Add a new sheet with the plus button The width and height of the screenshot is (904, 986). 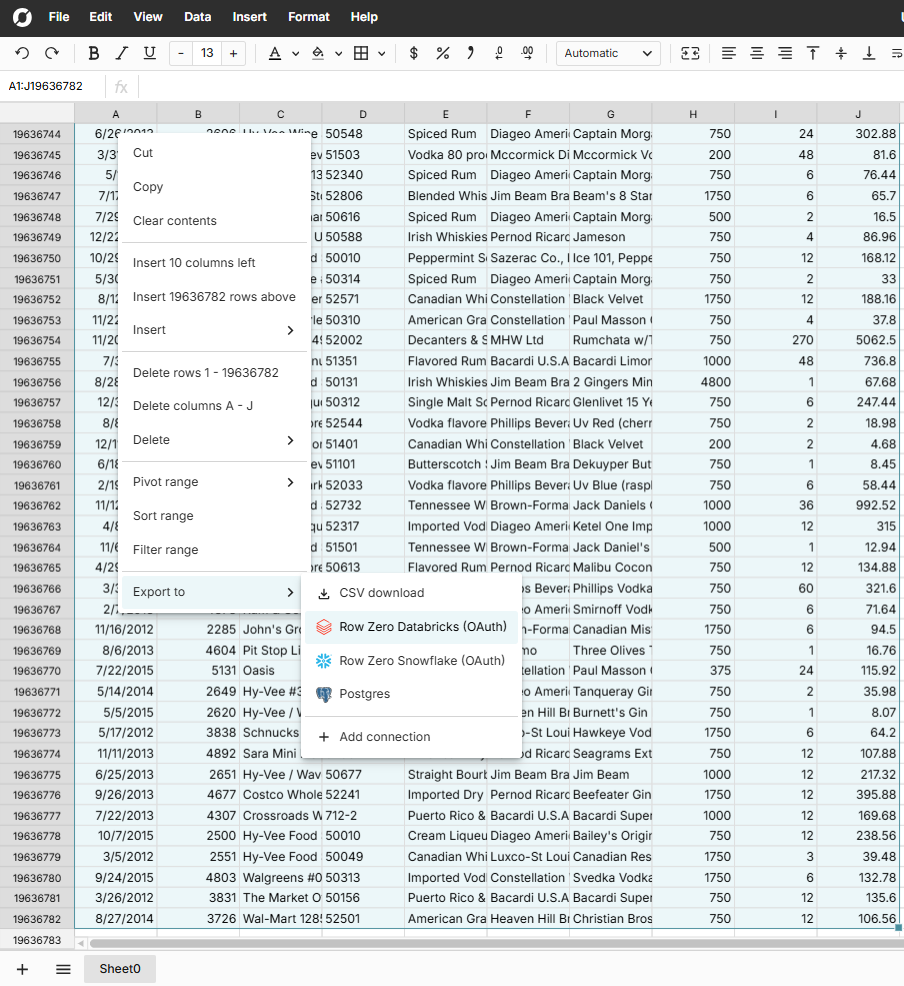click(22, 968)
